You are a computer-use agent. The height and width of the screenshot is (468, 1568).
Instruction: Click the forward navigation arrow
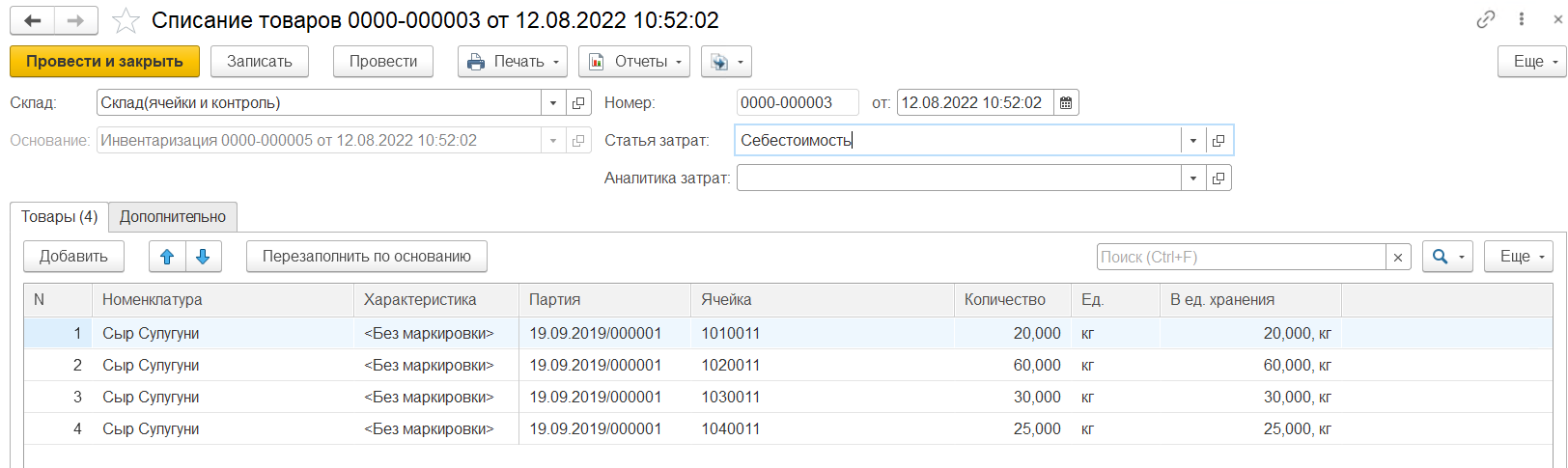(75, 20)
